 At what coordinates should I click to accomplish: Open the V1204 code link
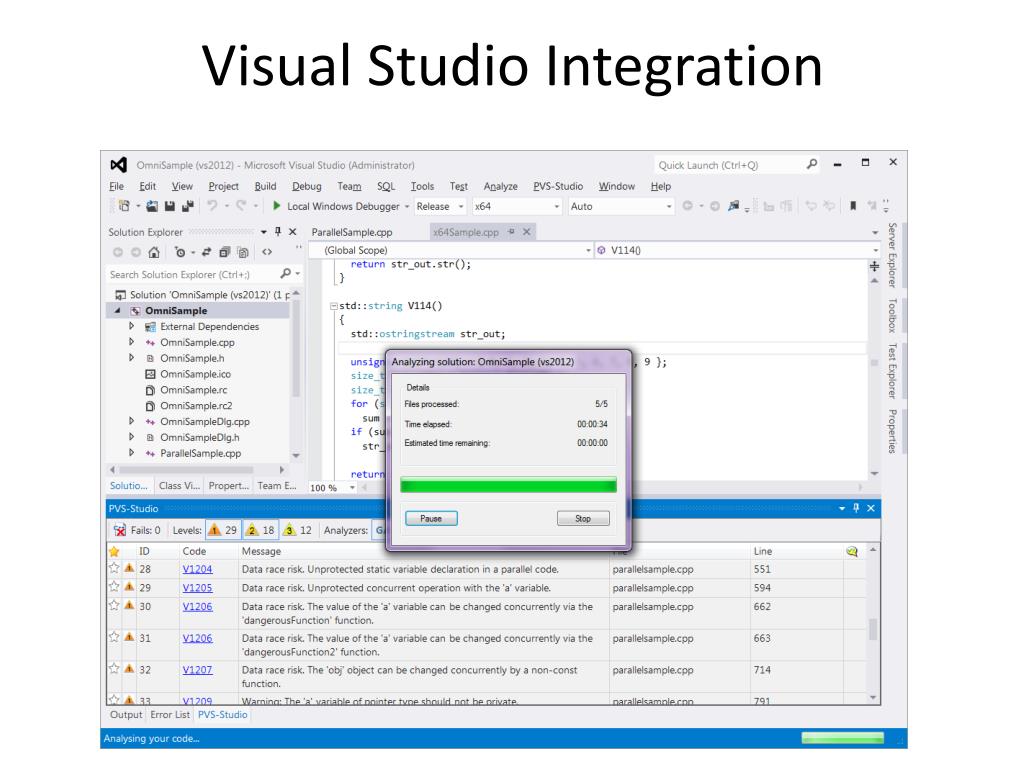(x=197, y=569)
